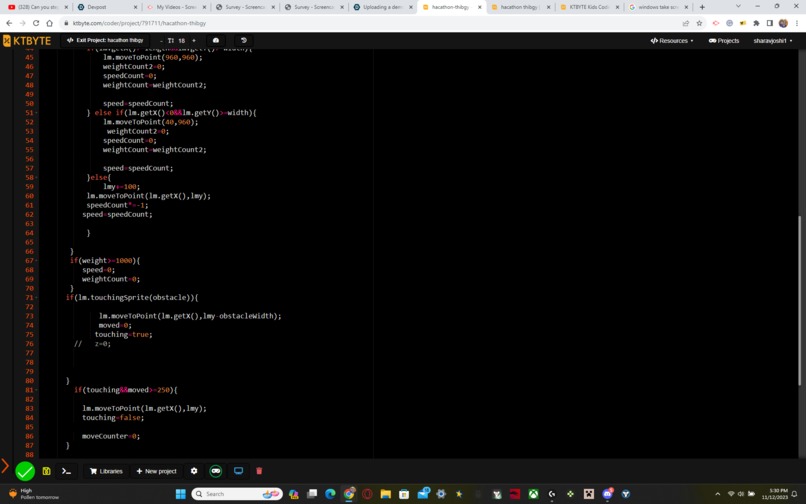Click the dashboard gauge icon in toolbar
The image size is (806, 504).
216,40
